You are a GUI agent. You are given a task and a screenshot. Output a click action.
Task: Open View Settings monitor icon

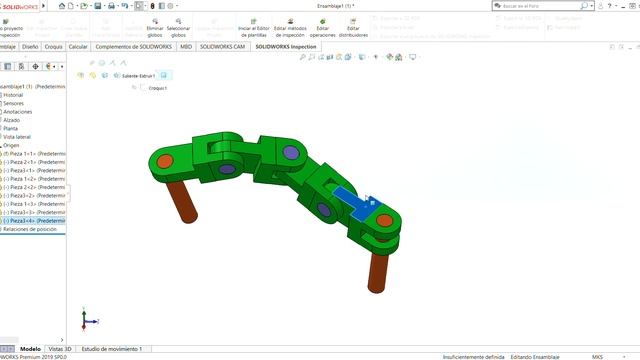413,57
